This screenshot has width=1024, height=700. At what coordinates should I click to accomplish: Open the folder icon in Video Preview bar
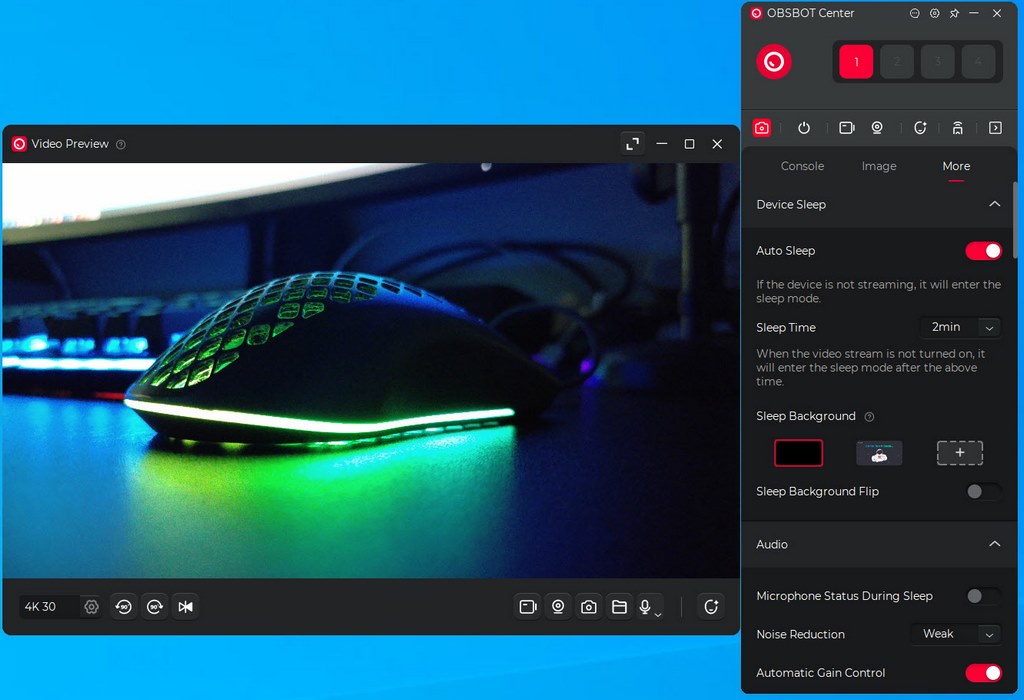[x=619, y=607]
